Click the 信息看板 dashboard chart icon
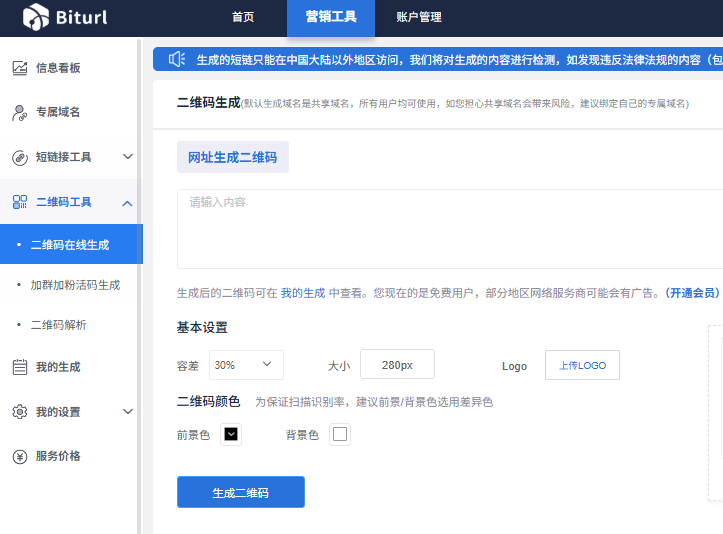 click(x=20, y=68)
